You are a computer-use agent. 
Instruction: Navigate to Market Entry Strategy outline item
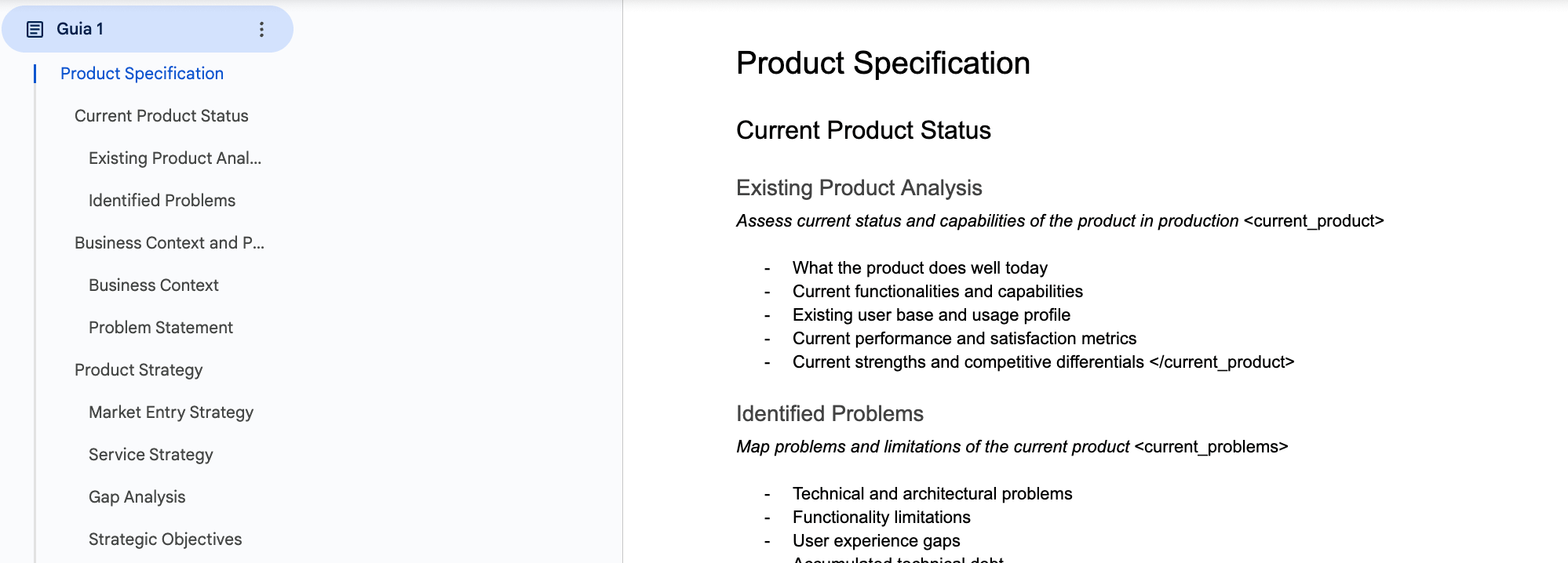pyautogui.click(x=171, y=412)
